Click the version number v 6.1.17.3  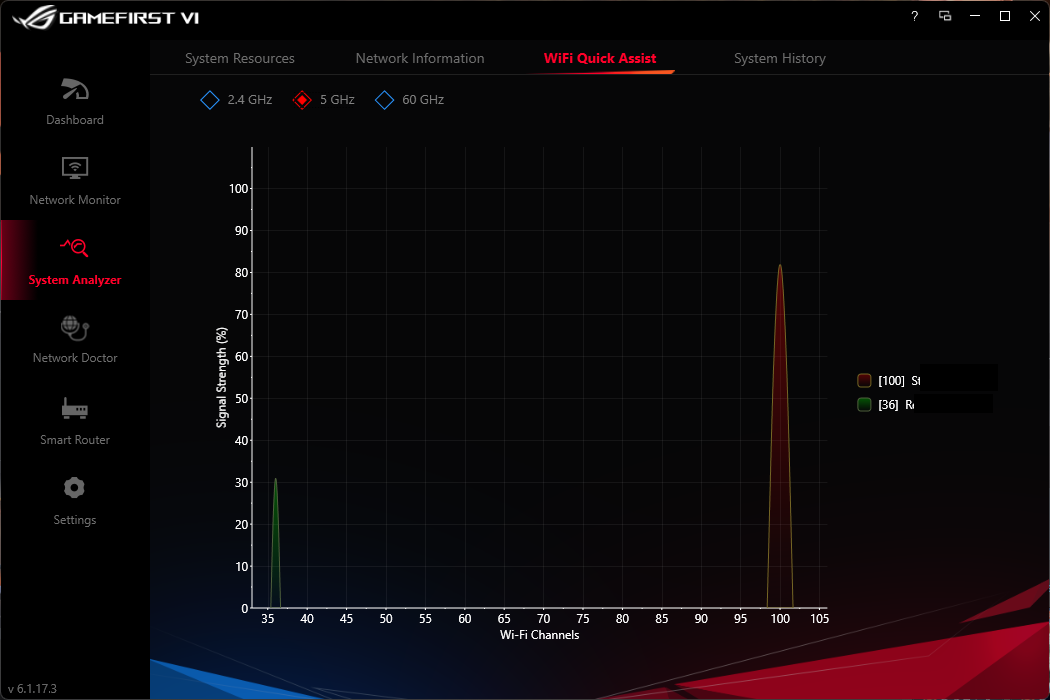coord(32,688)
